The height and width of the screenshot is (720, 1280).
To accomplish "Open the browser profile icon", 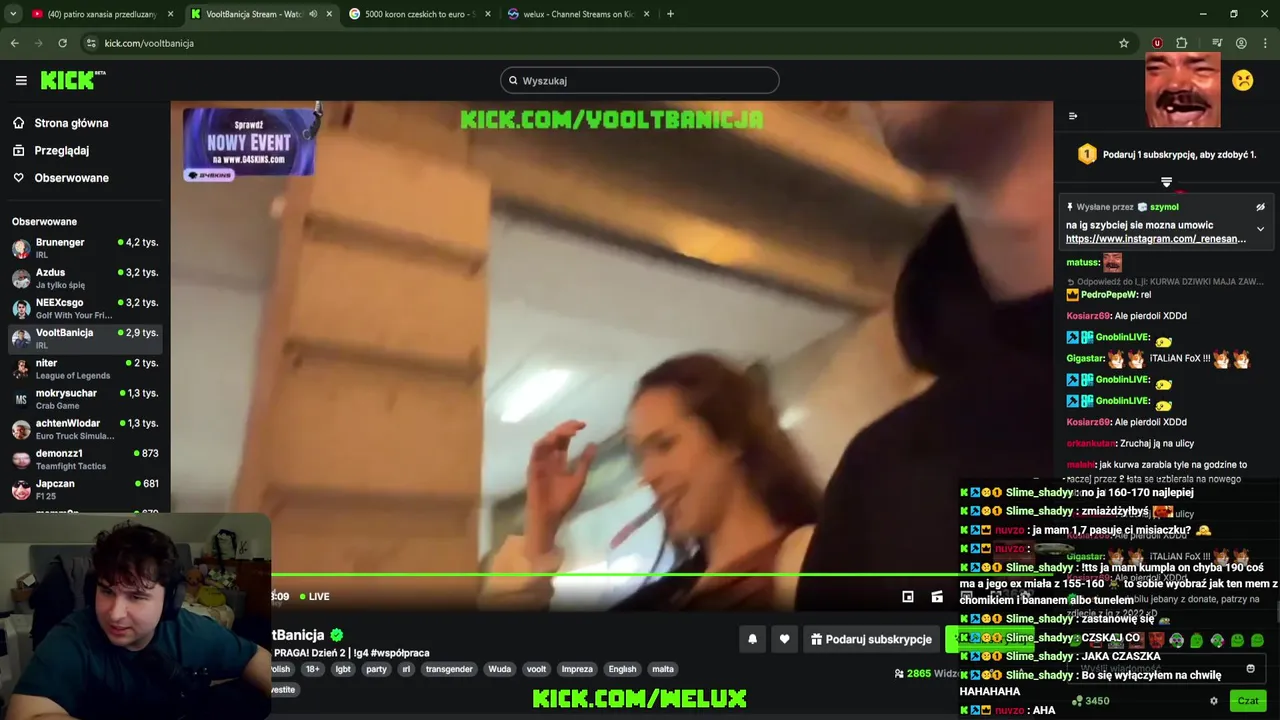I will pos(1241,43).
